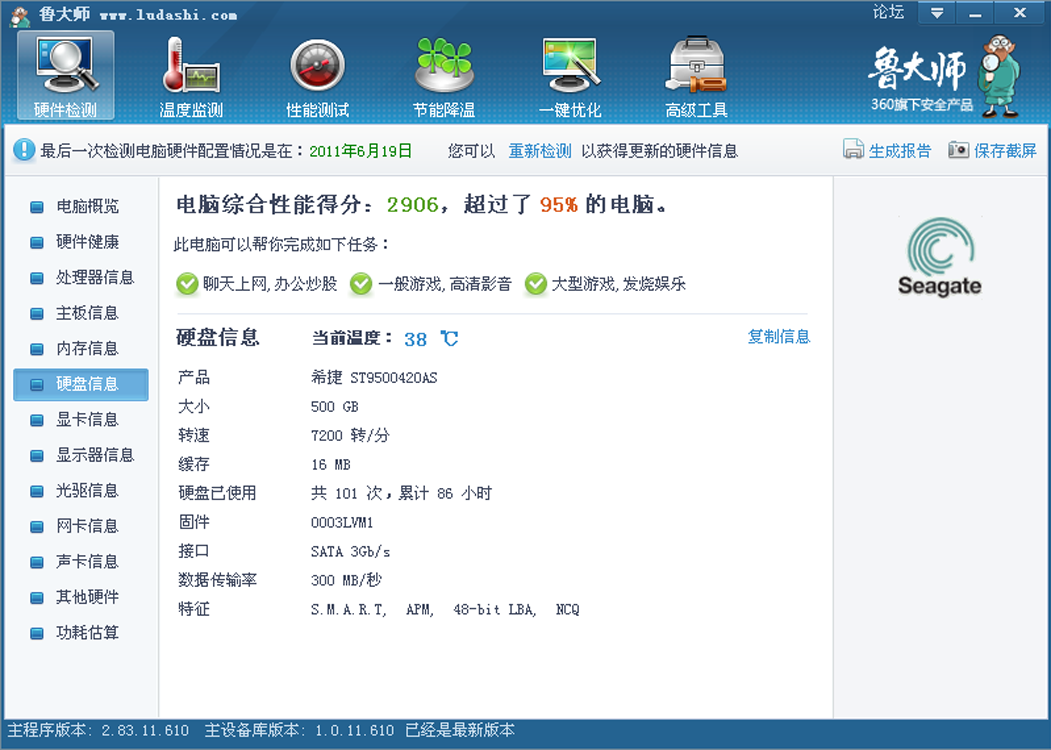Select 网卡信息 in the sidebar
The width and height of the screenshot is (1051, 750).
point(81,526)
